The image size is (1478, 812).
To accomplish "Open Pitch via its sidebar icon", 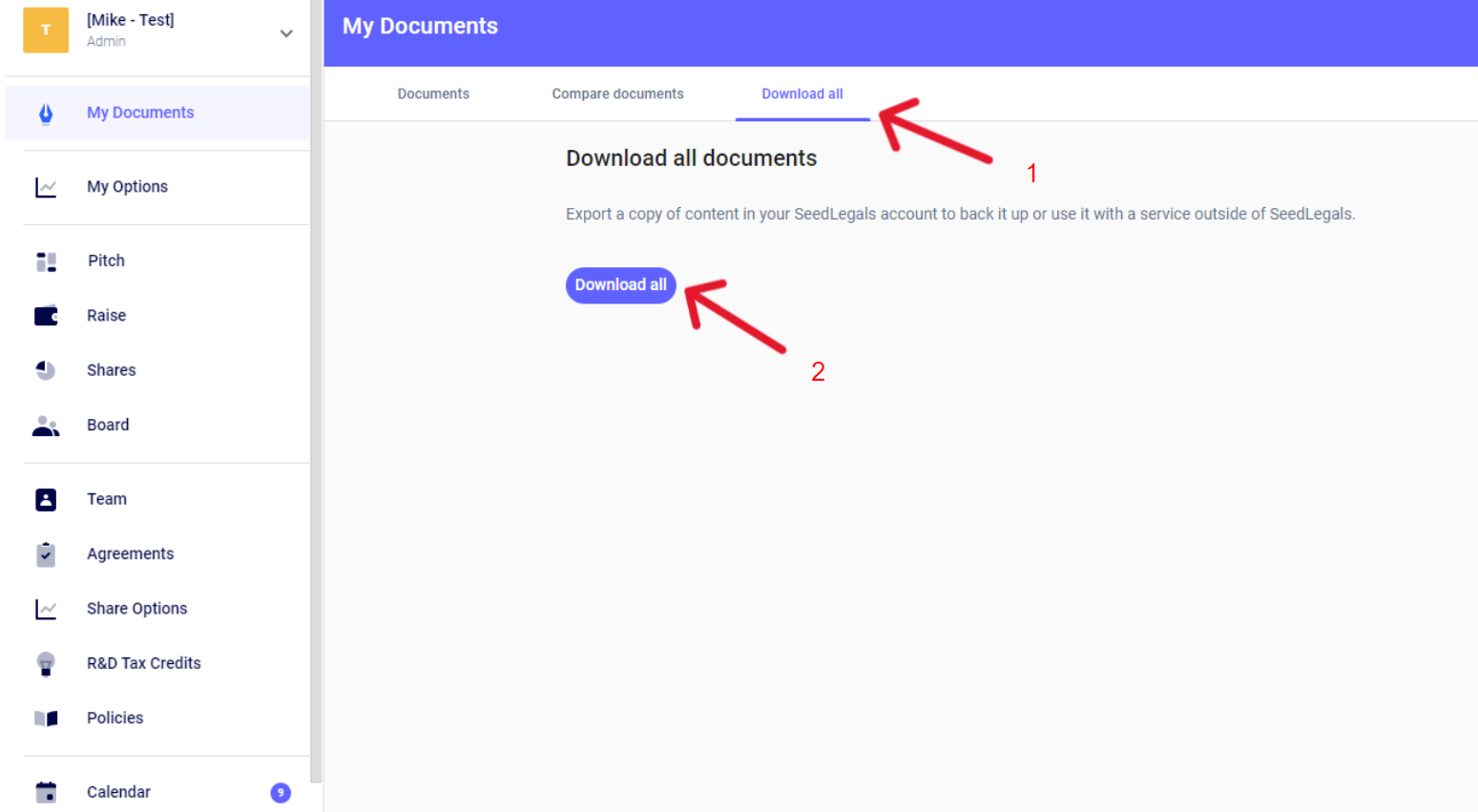I will 46,261.
